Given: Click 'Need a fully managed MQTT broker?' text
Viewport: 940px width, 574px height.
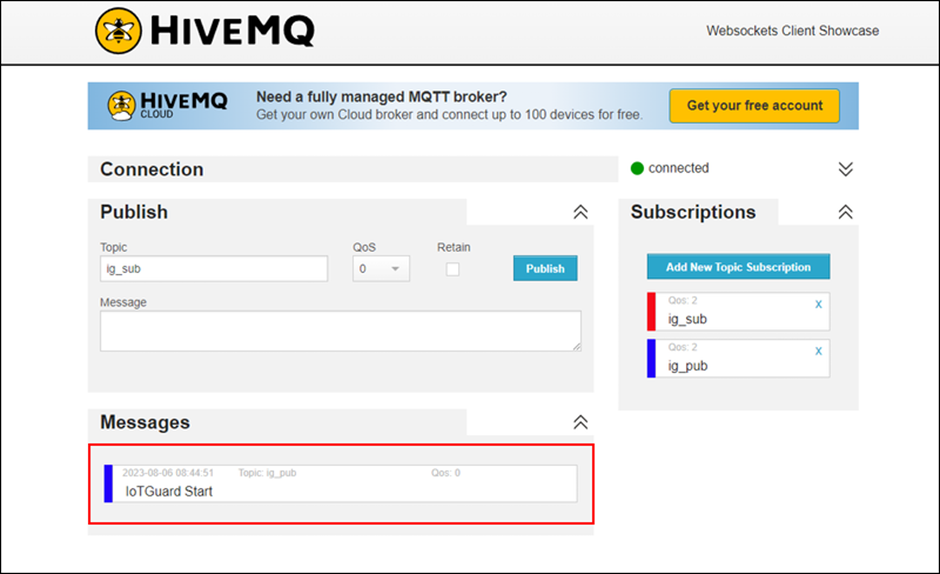Looking at the screenshot, I should tap(382, 97).
